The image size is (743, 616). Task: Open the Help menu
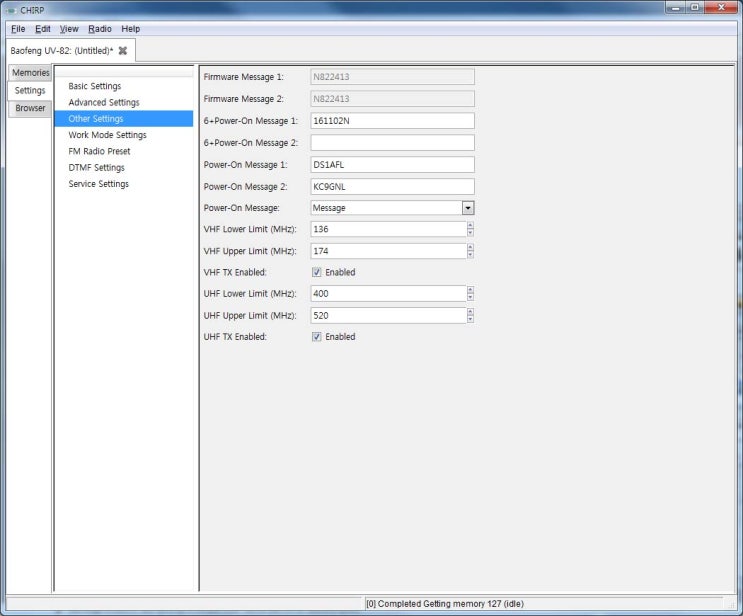(130, 29)
